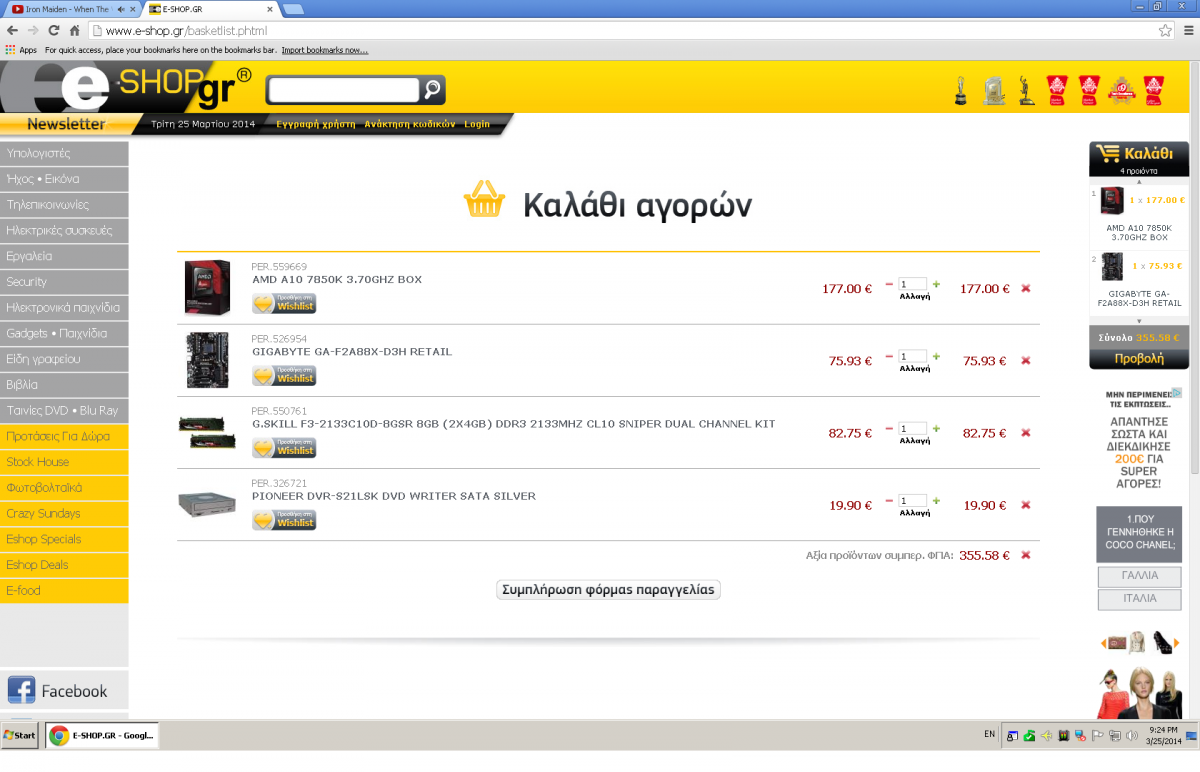The width and height of the screenshot is (1200, 772).
Task: Open E-food section
Action: tap(64, 590)
